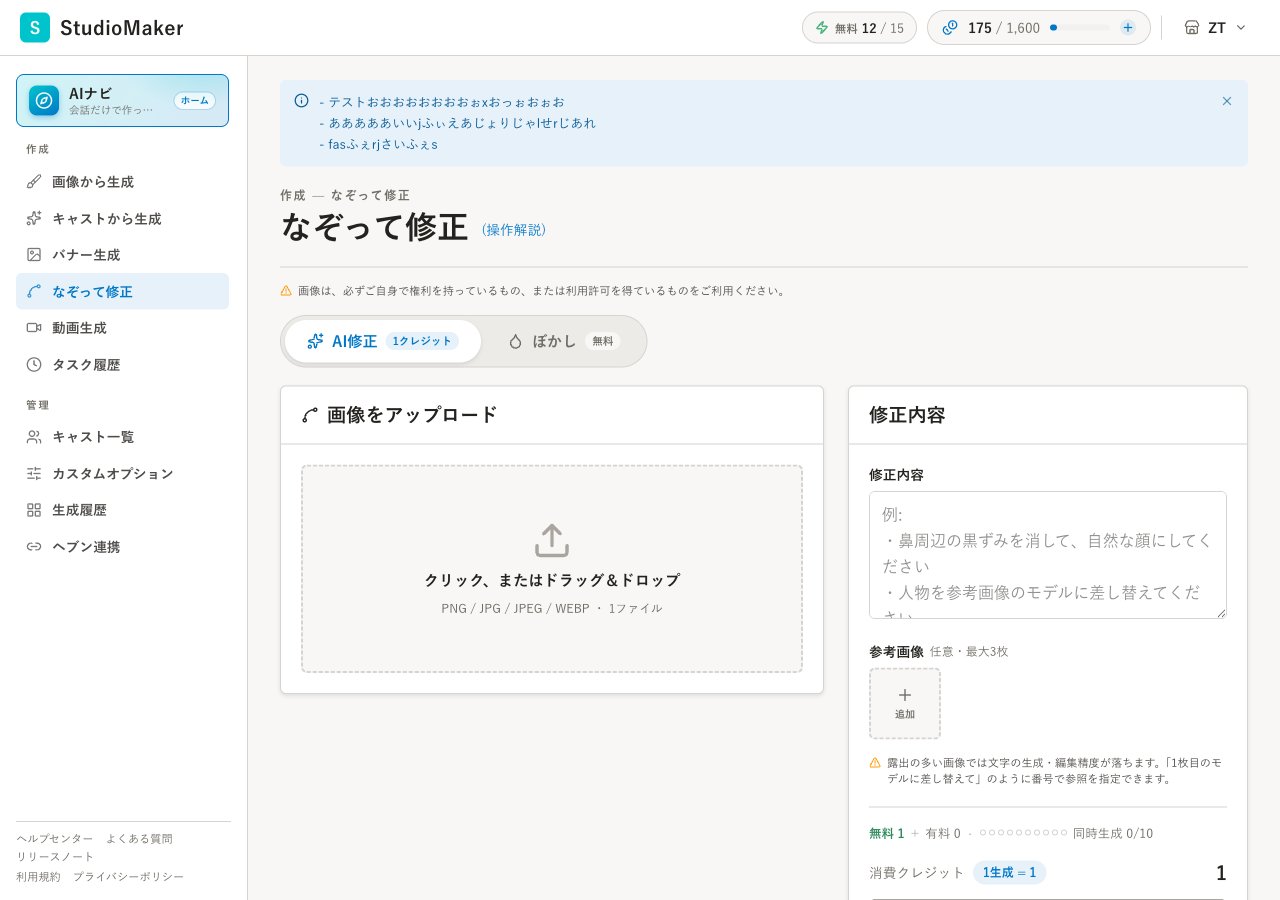Click the video camera icon beside 動画生成
This screenshot has width=1280, height=900.
pyautogui.click(x=34, y=327)
